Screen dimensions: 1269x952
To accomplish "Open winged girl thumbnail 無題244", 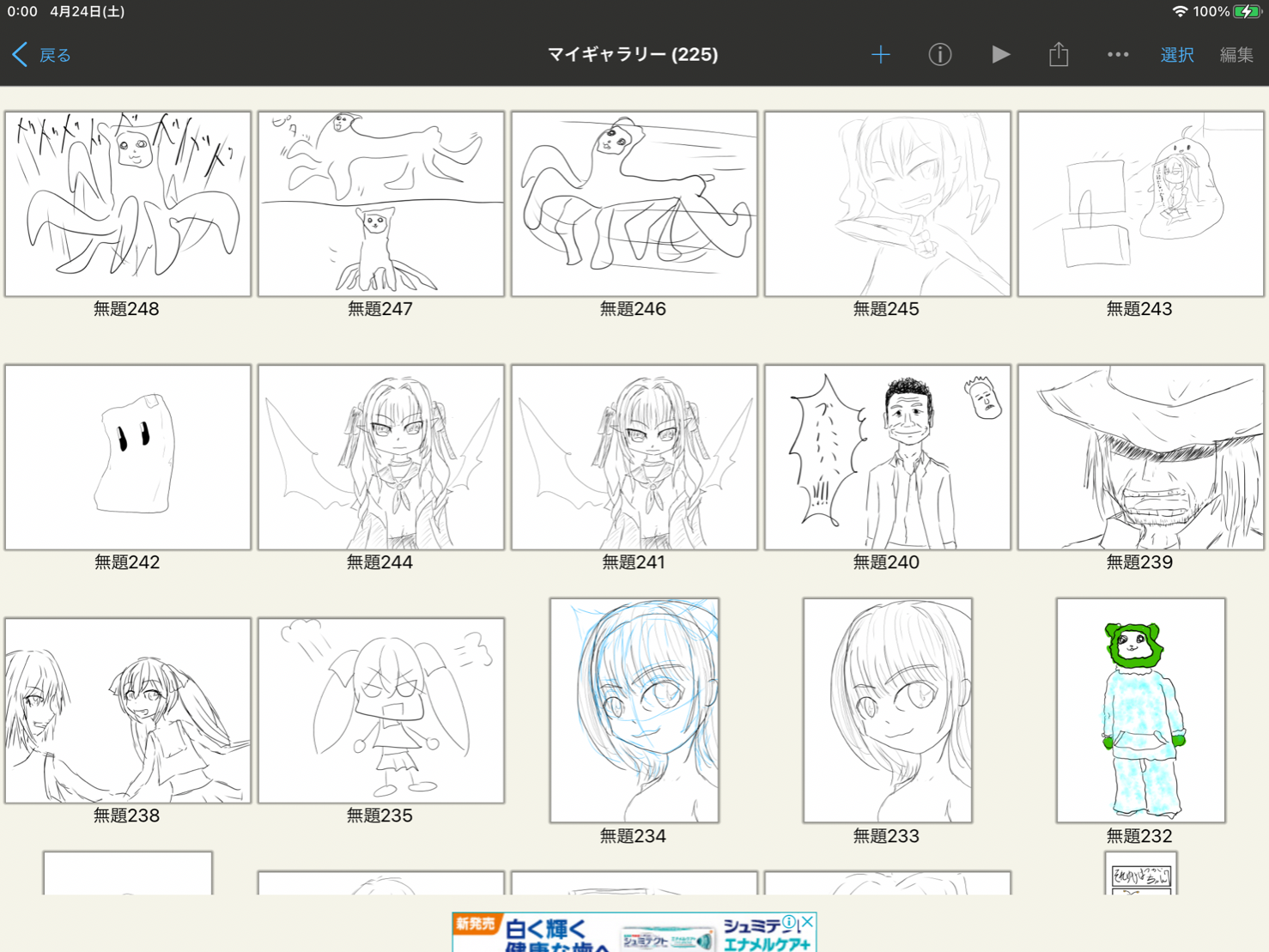I will [x=381, y=458].
